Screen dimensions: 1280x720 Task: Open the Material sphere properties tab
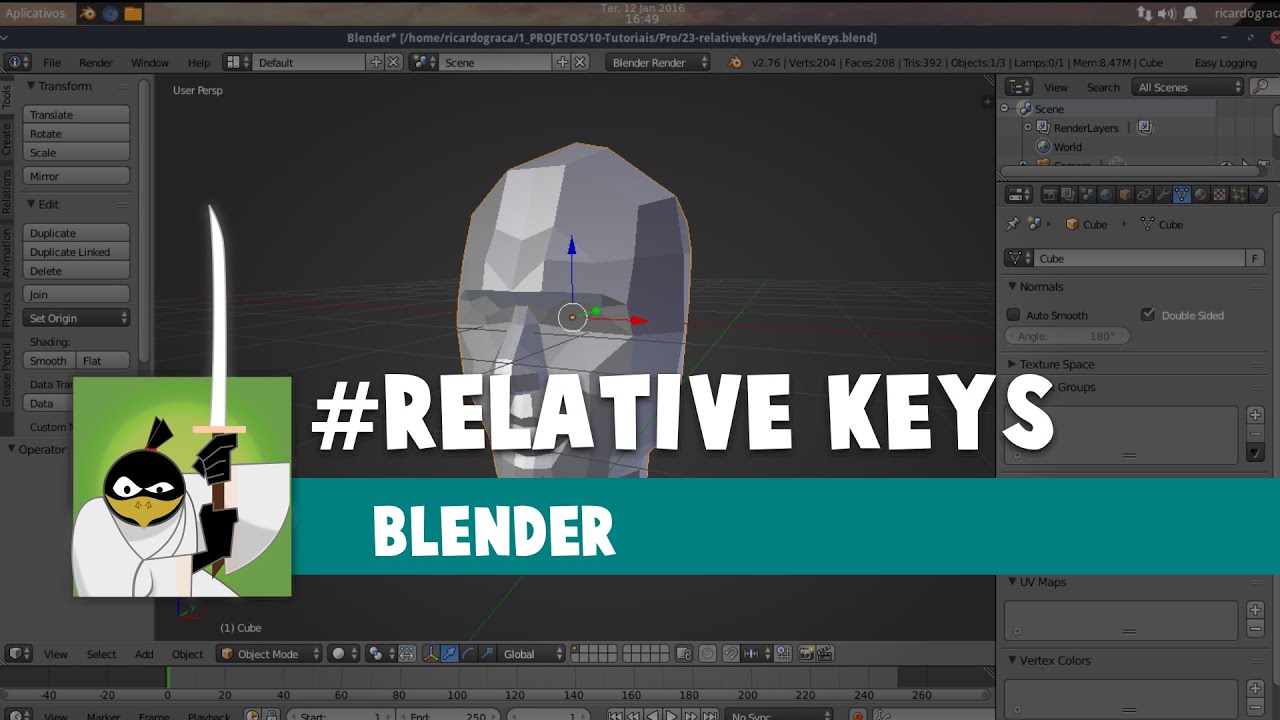[1201, 195]
